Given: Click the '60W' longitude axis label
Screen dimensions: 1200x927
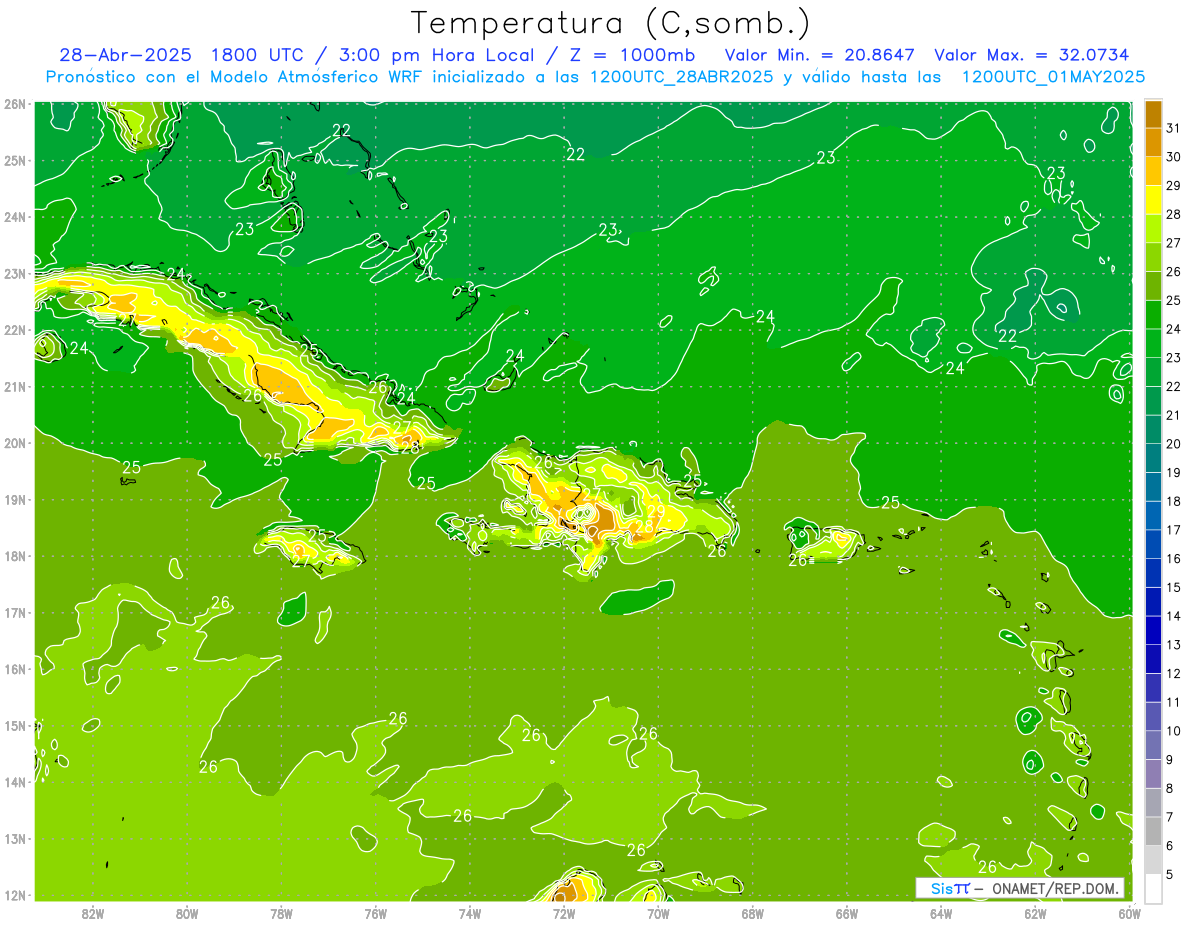Looking at the screenshot, I should [1130, 913].
